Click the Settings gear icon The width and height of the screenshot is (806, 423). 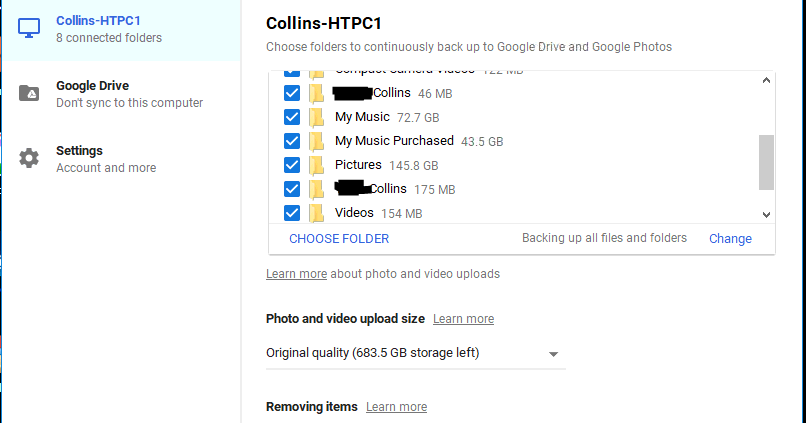coord(29,158)
